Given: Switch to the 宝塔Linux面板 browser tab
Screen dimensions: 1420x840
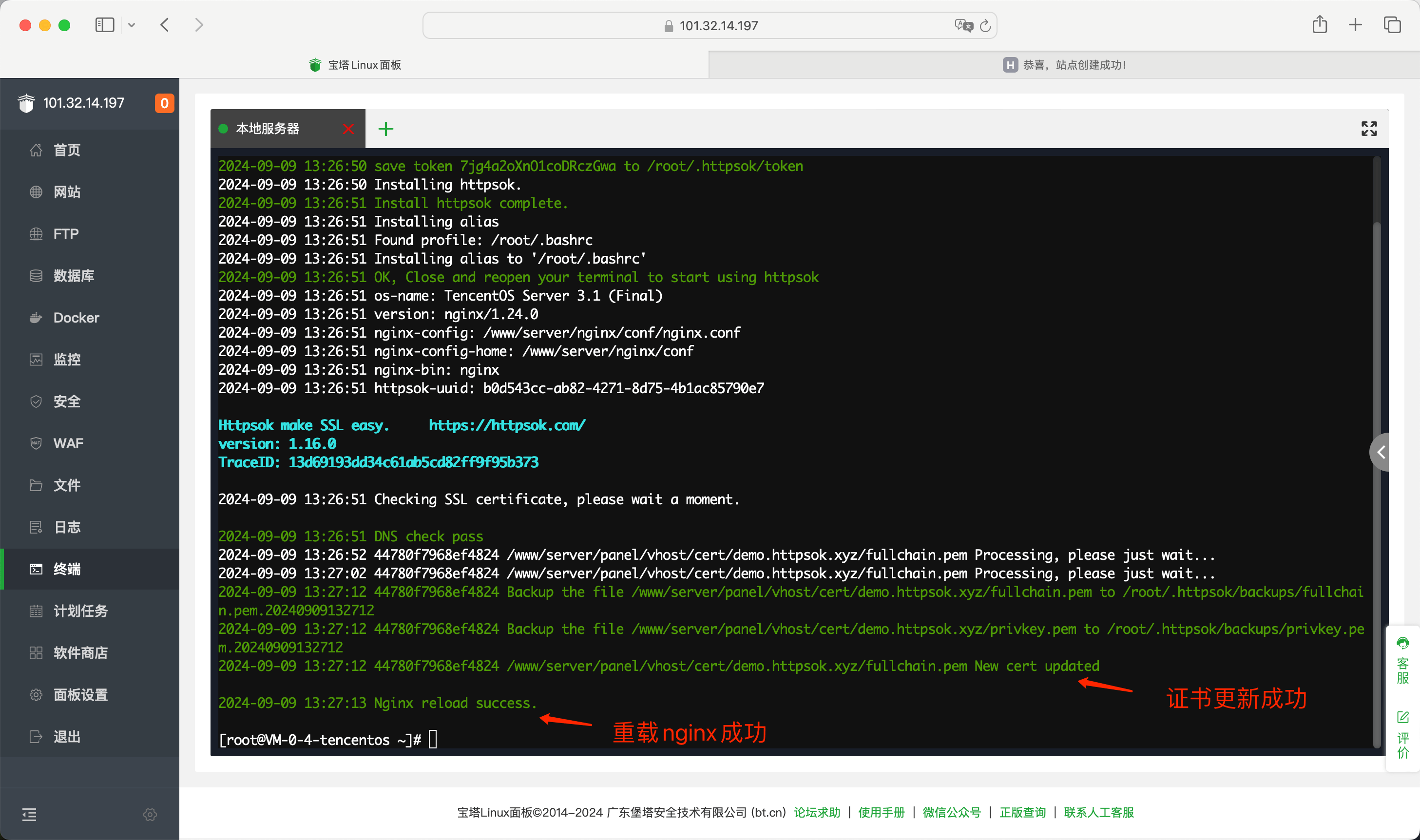Looking at the screenshot, I should [x=355, y=65].
